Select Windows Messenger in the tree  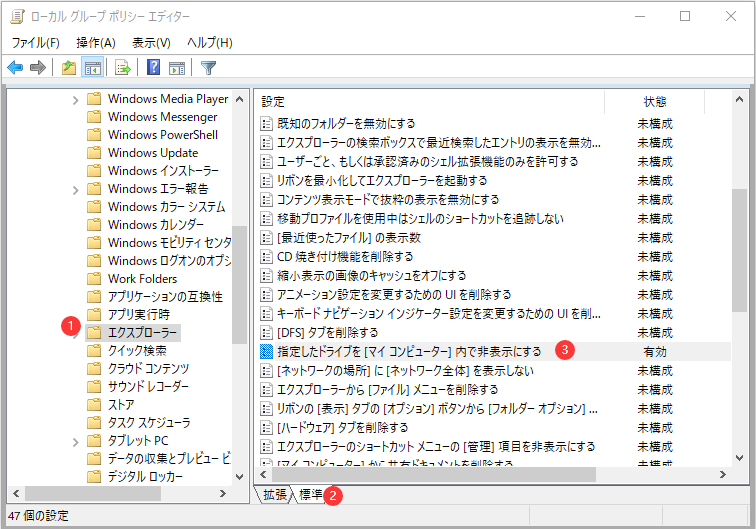[162, 117]
